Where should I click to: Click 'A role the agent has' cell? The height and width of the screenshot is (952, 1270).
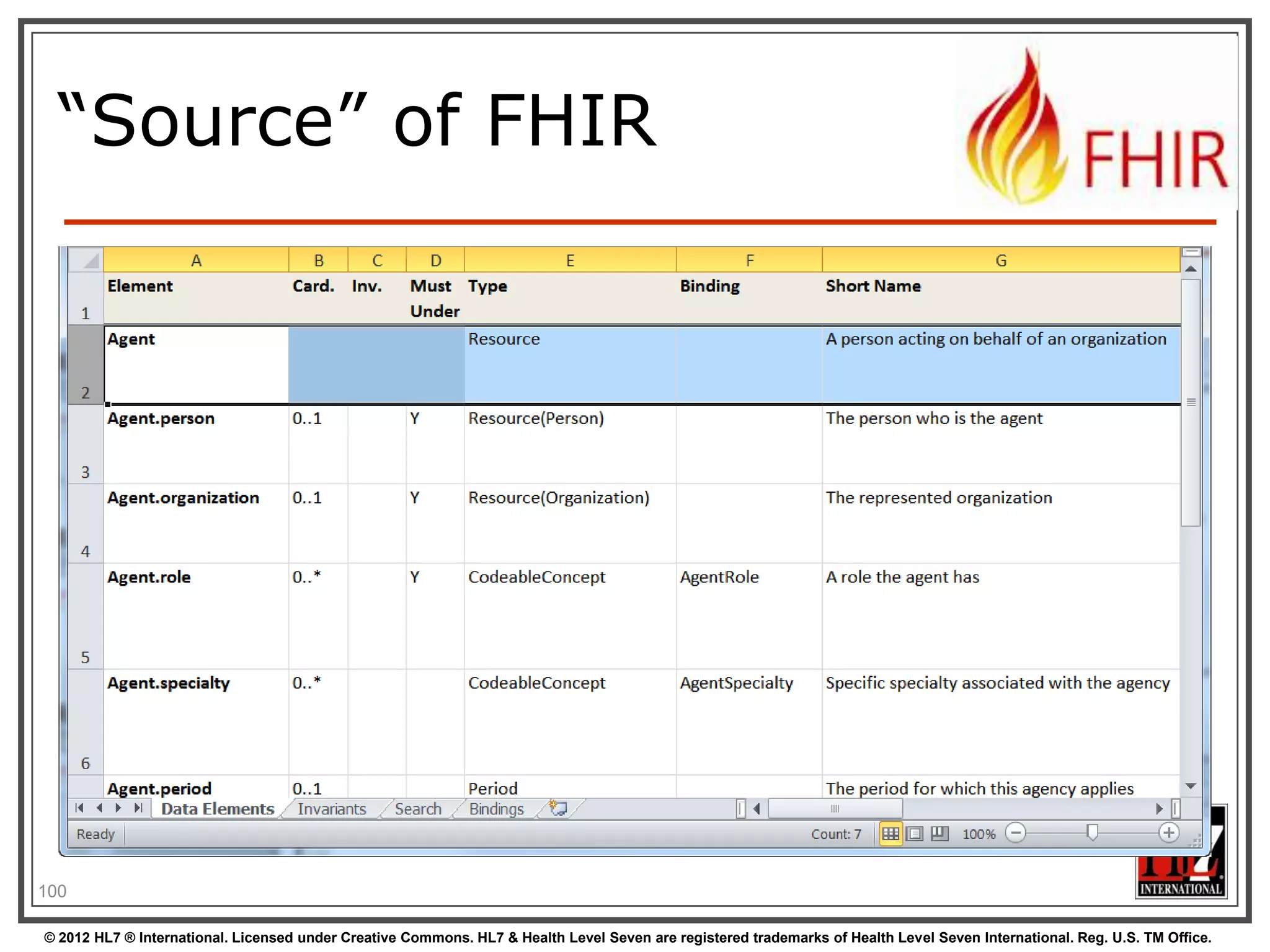[1001, 616]
